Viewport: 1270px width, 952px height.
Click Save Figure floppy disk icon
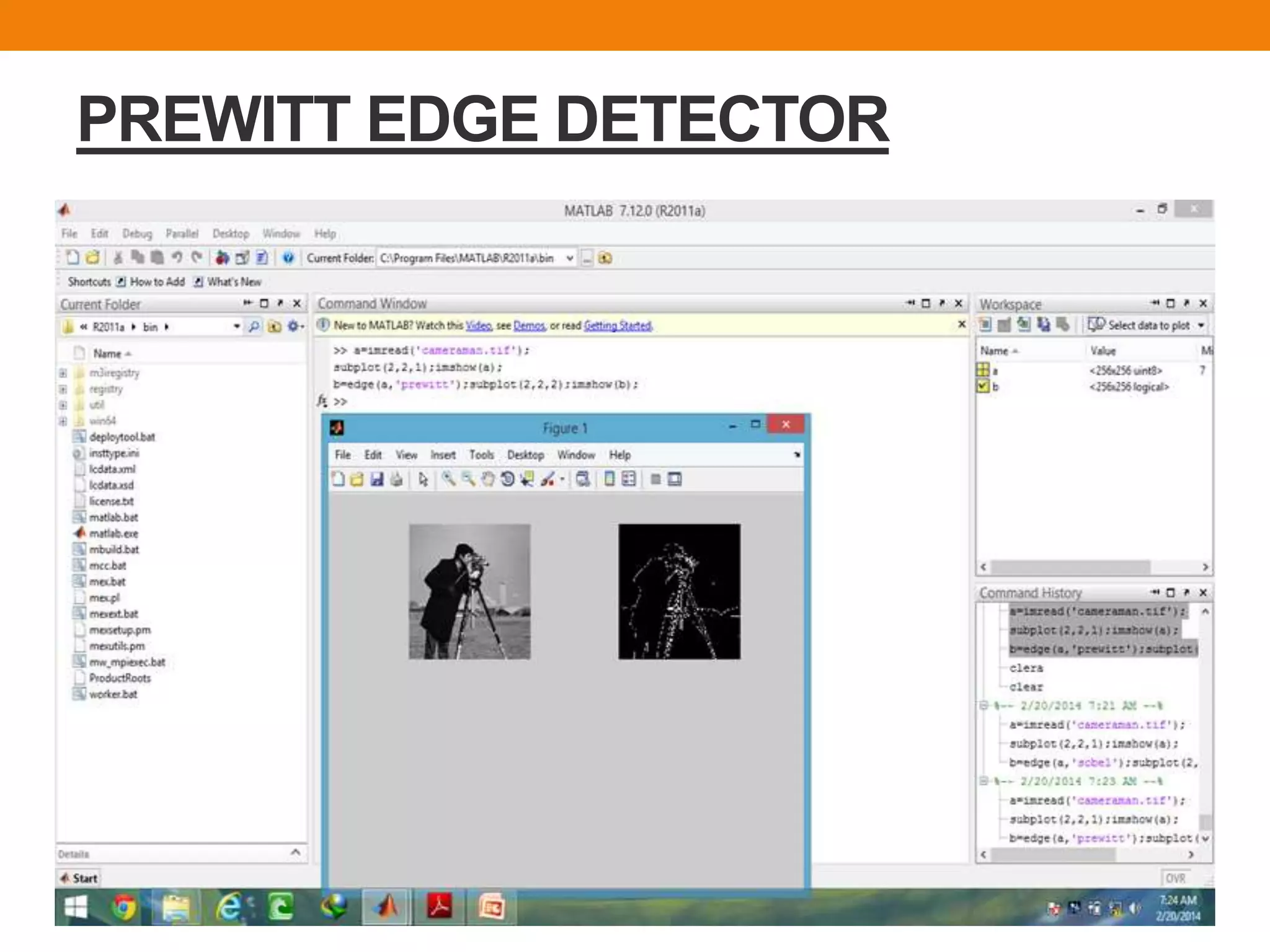point(376,479)
